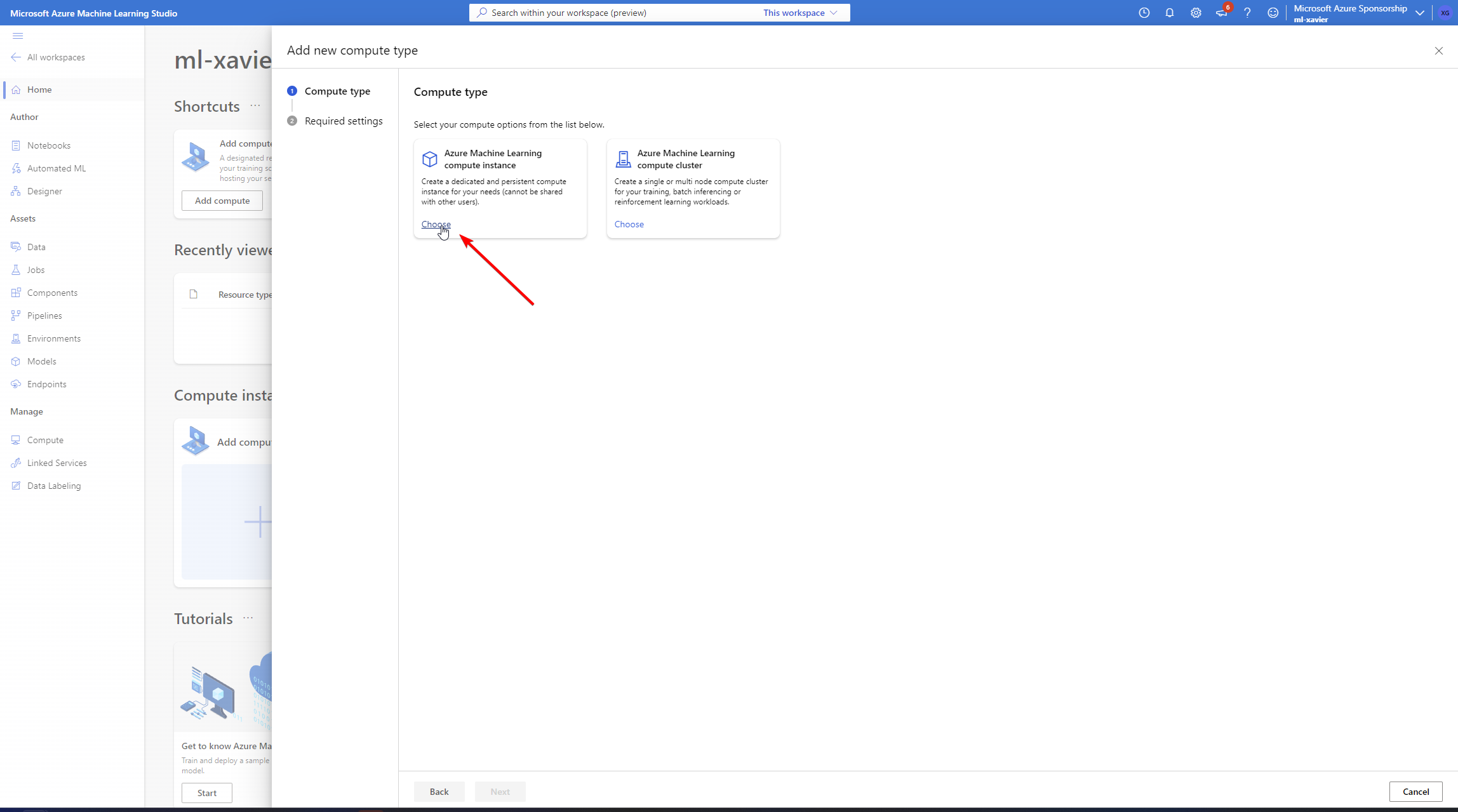Viewport: 1458px width, 812px height.
Task: Open the notifications bell icon
Action: tap(1170, 13)
